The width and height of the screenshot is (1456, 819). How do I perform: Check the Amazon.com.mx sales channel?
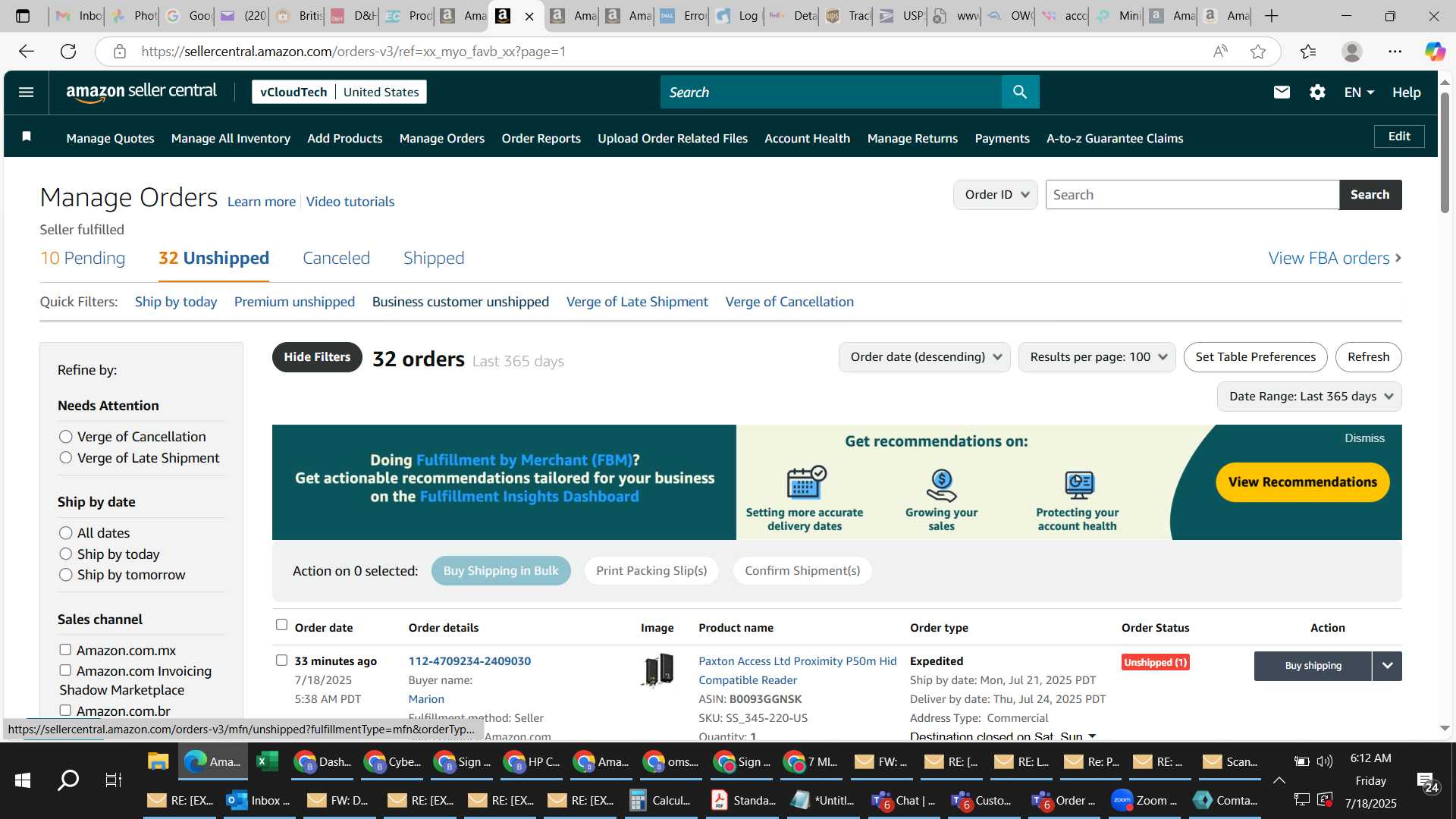[65, 650]
